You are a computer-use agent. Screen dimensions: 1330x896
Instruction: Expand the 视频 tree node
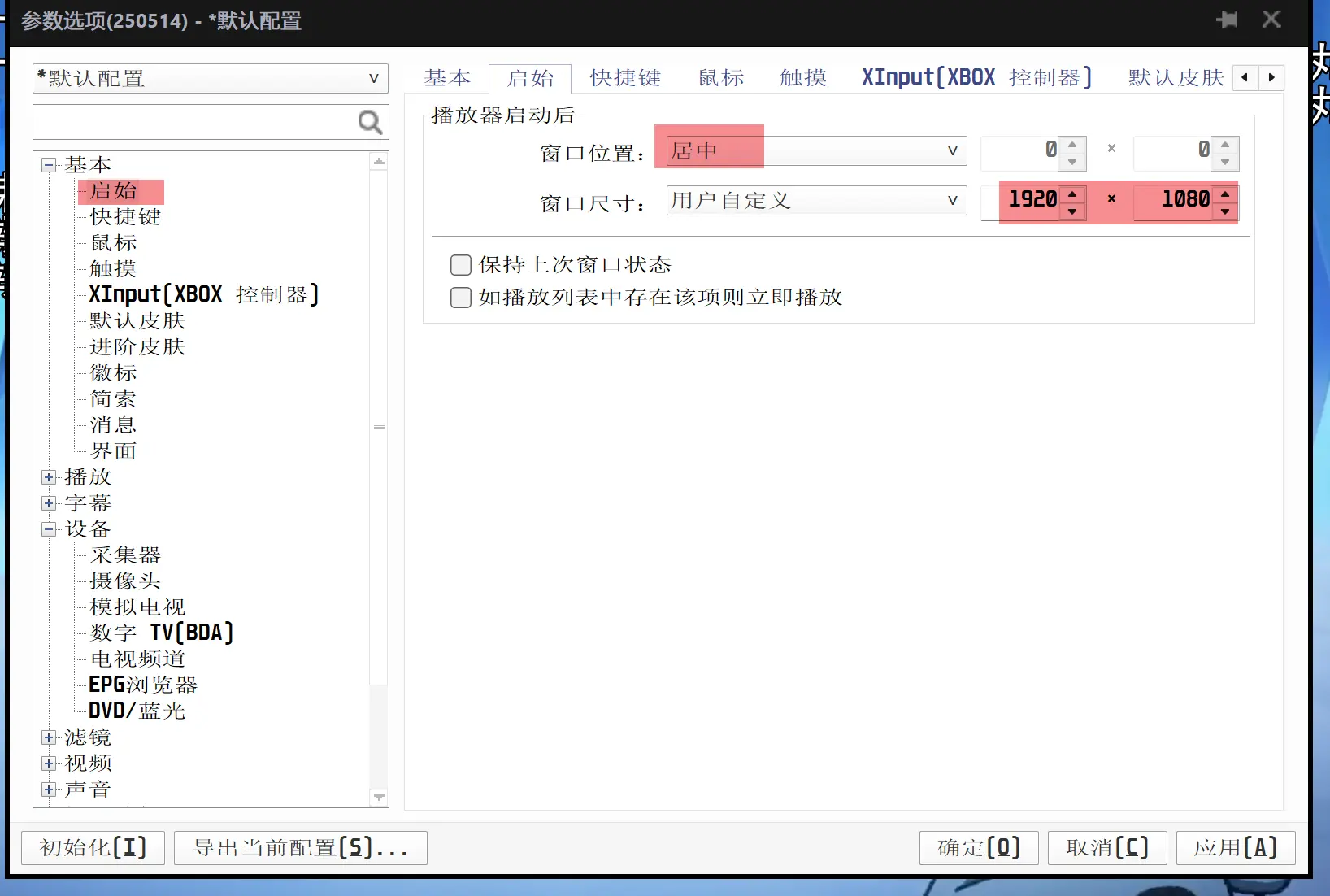click(50, 763)
